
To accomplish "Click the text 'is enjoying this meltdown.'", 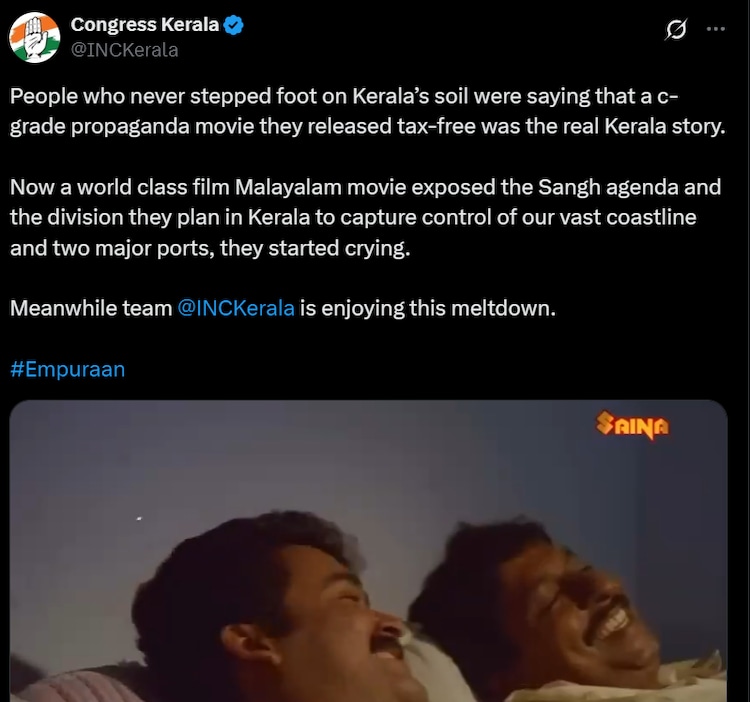I will click(428, 308).
